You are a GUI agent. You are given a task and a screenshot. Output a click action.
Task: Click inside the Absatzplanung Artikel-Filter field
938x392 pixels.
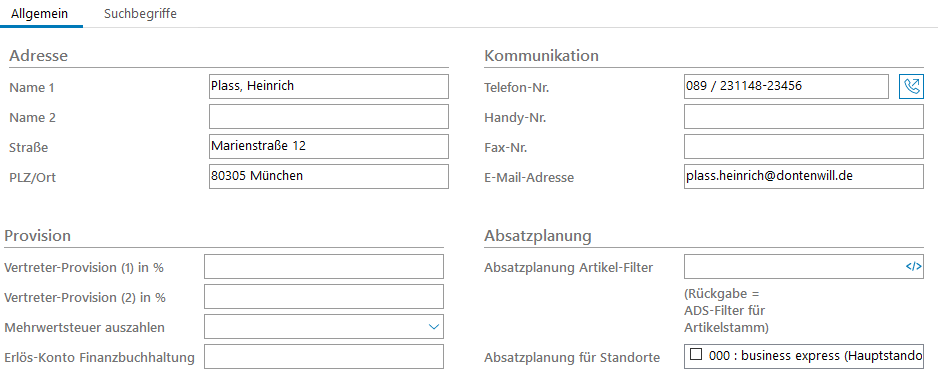[794, 267]
